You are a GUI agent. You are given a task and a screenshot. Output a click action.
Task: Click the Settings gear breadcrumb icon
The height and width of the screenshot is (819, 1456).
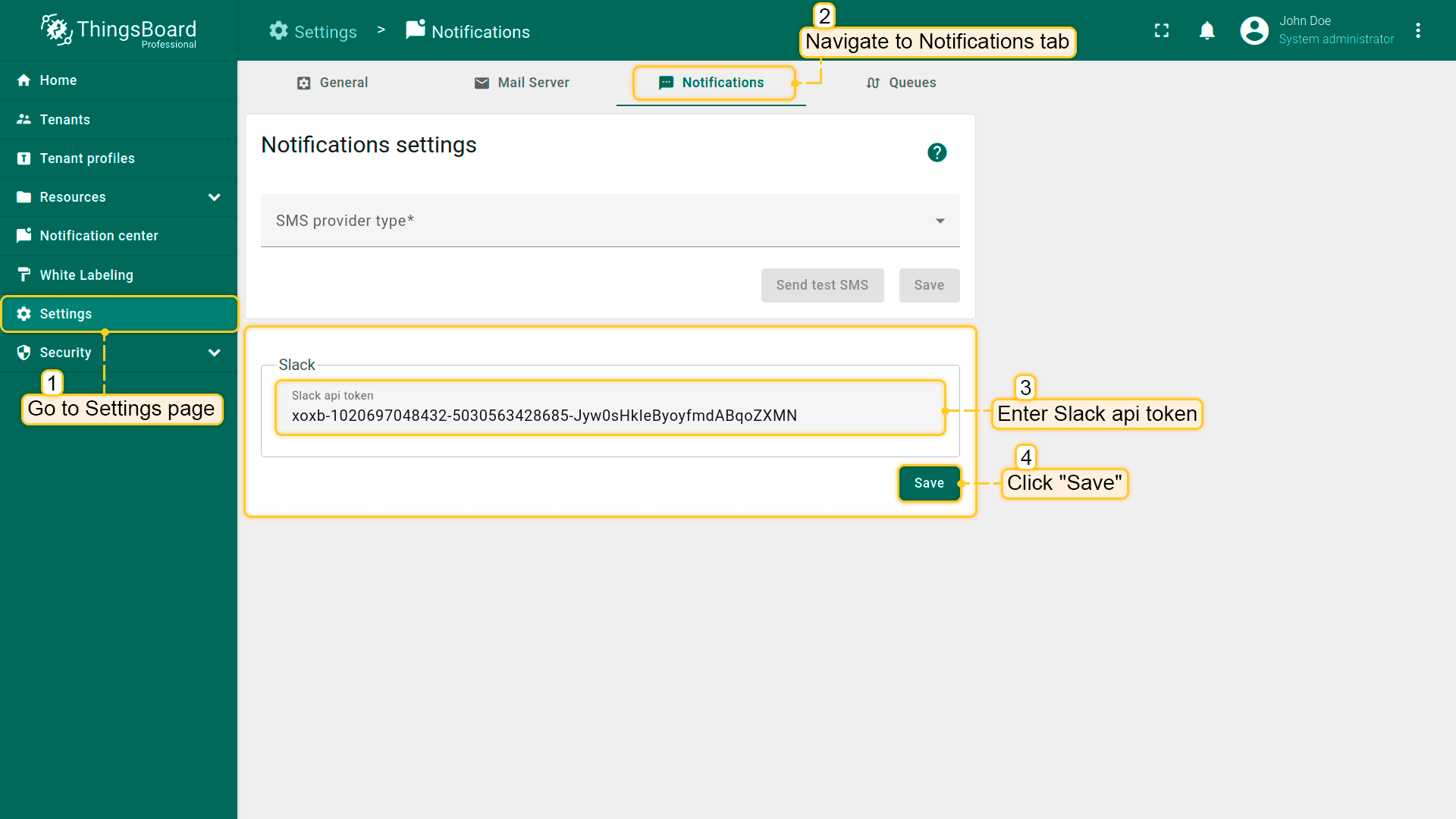278,31
